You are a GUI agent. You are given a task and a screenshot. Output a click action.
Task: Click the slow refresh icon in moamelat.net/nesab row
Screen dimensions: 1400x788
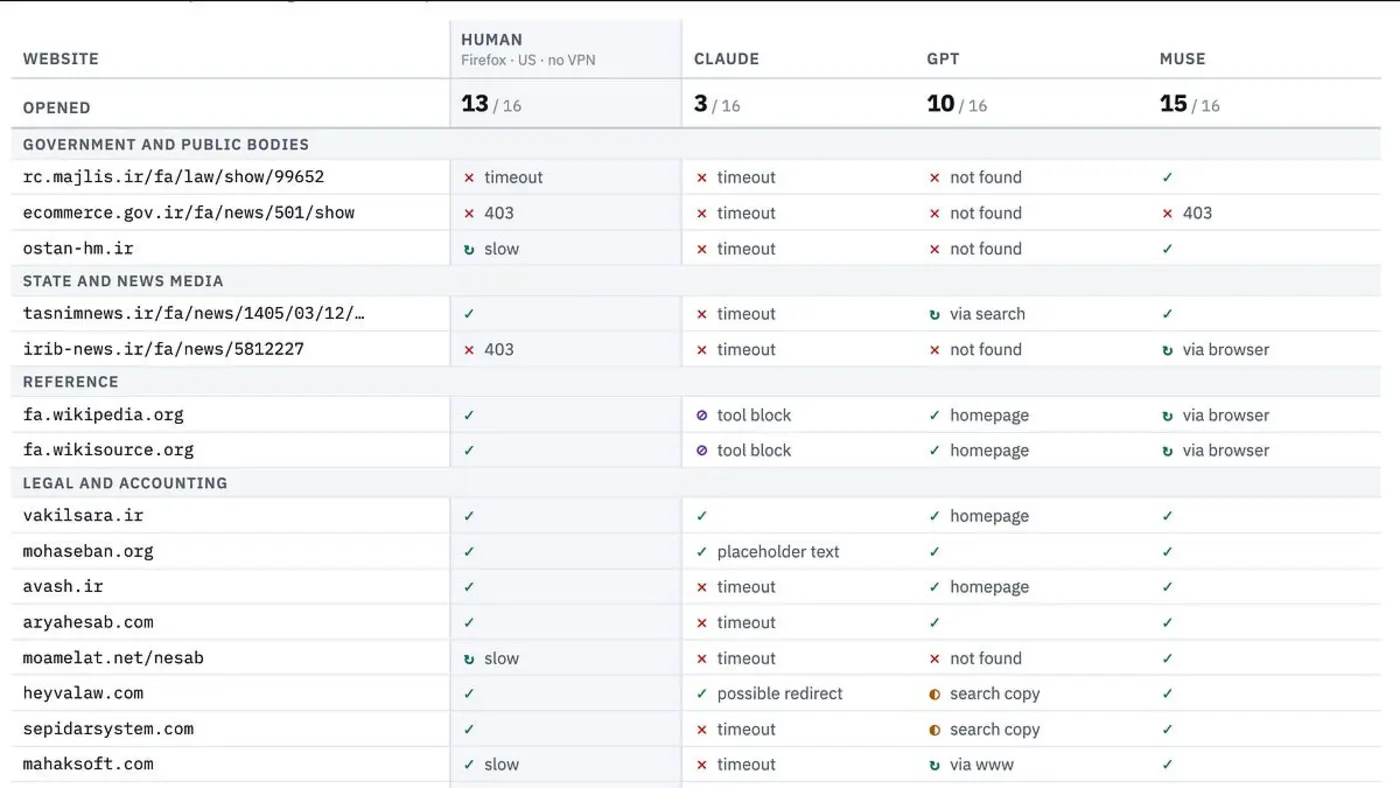[x=469, y=659]
